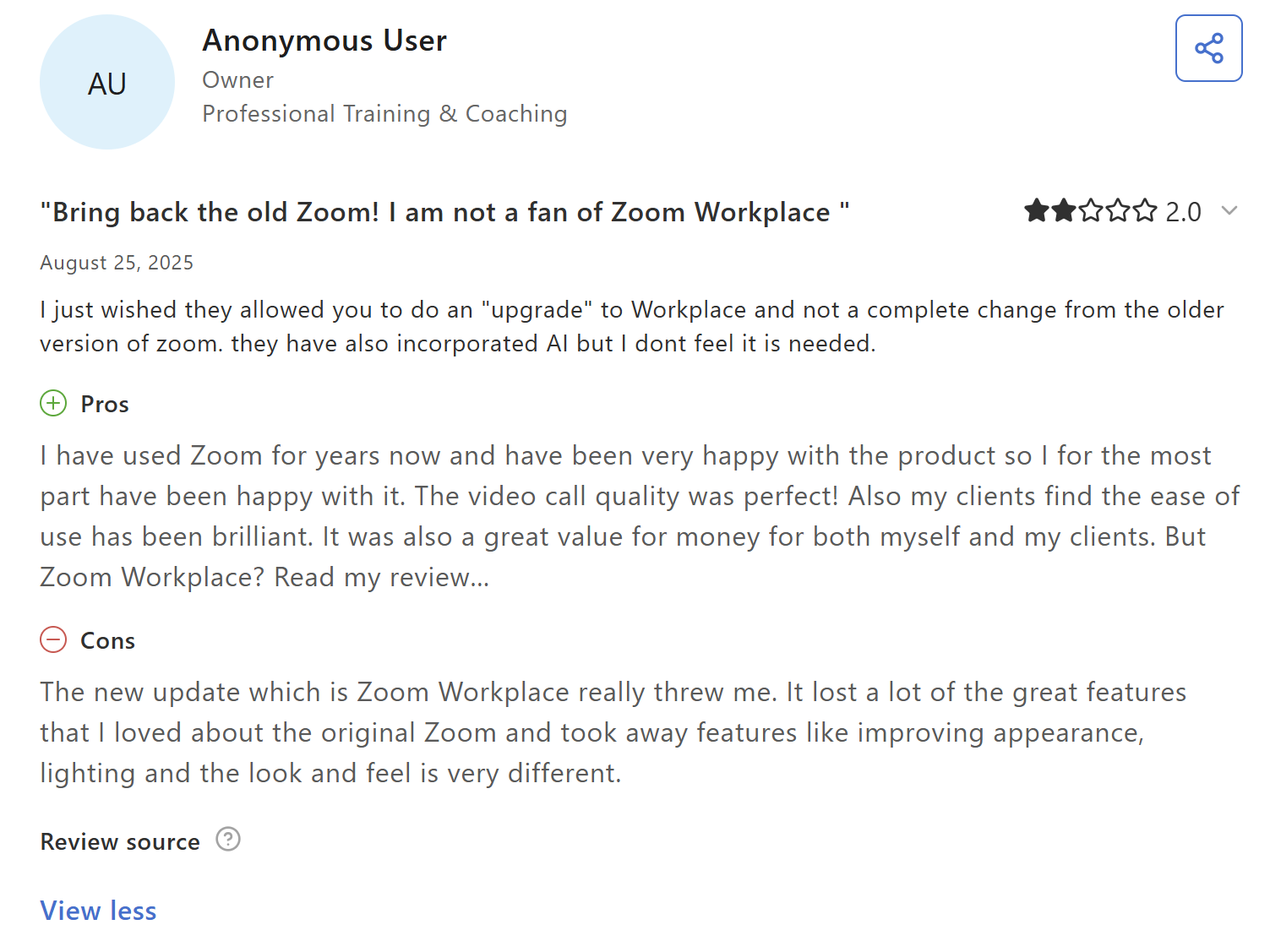Click the third empty rating star
Screen dimensions: 1270x952
pos(1091,210)
